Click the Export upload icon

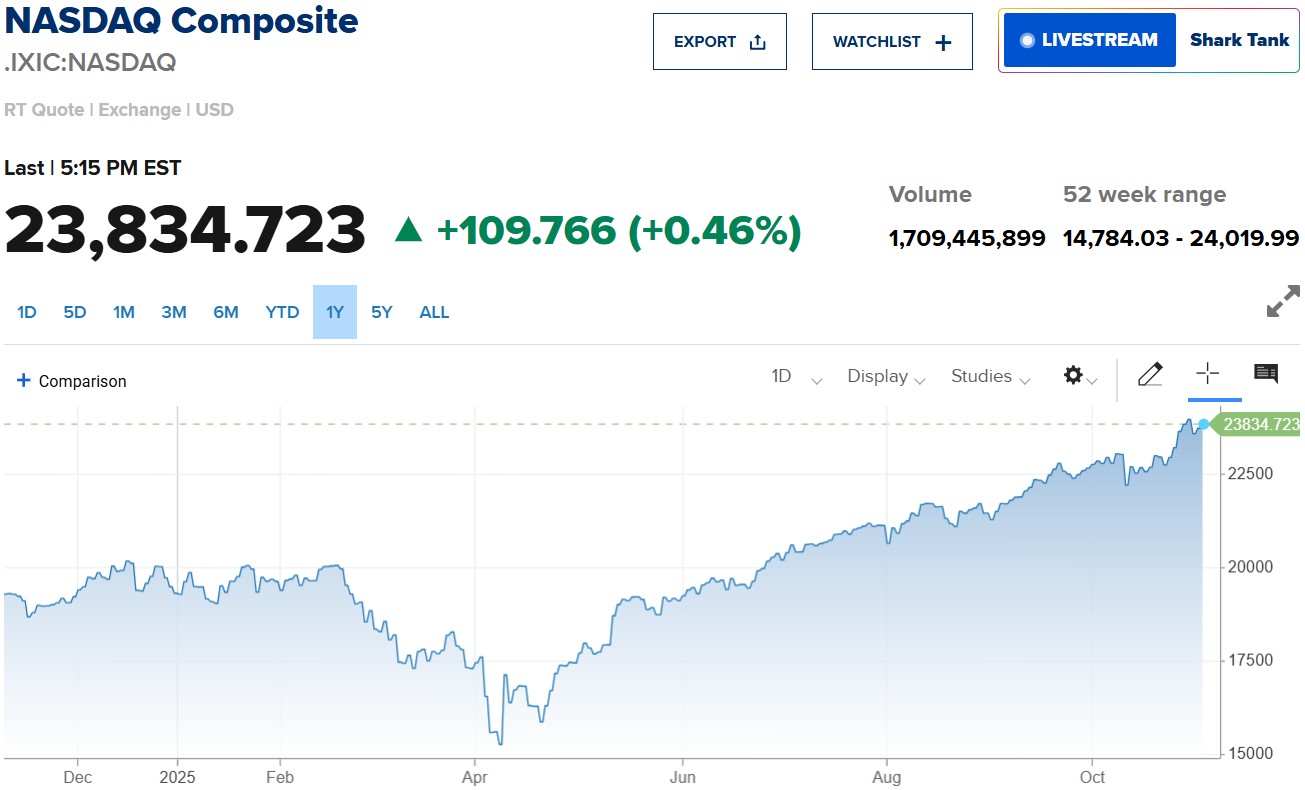pos(757,42)
